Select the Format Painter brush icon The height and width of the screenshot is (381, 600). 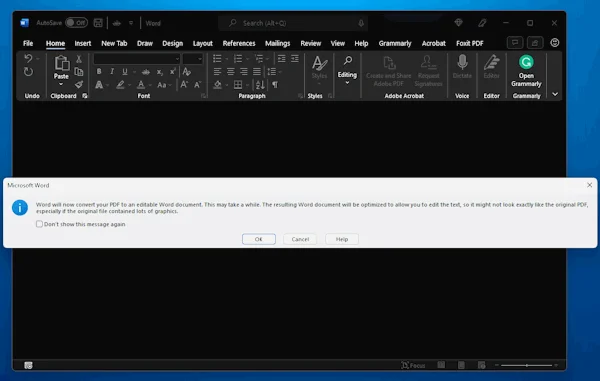pos(79,85)
